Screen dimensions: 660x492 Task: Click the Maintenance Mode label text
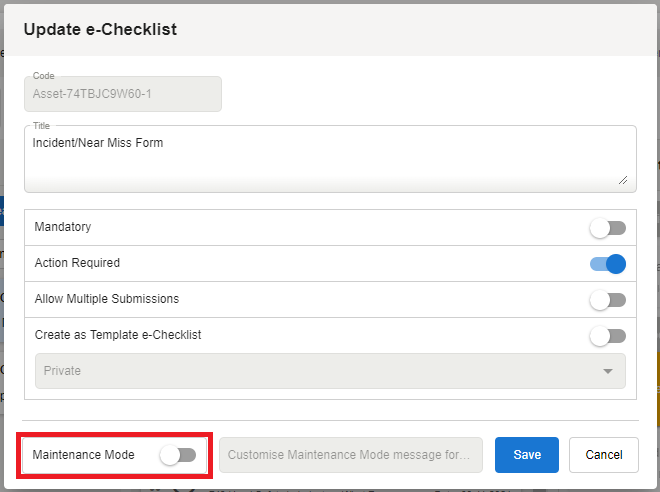pyautogui.click(x=83, y=455)
